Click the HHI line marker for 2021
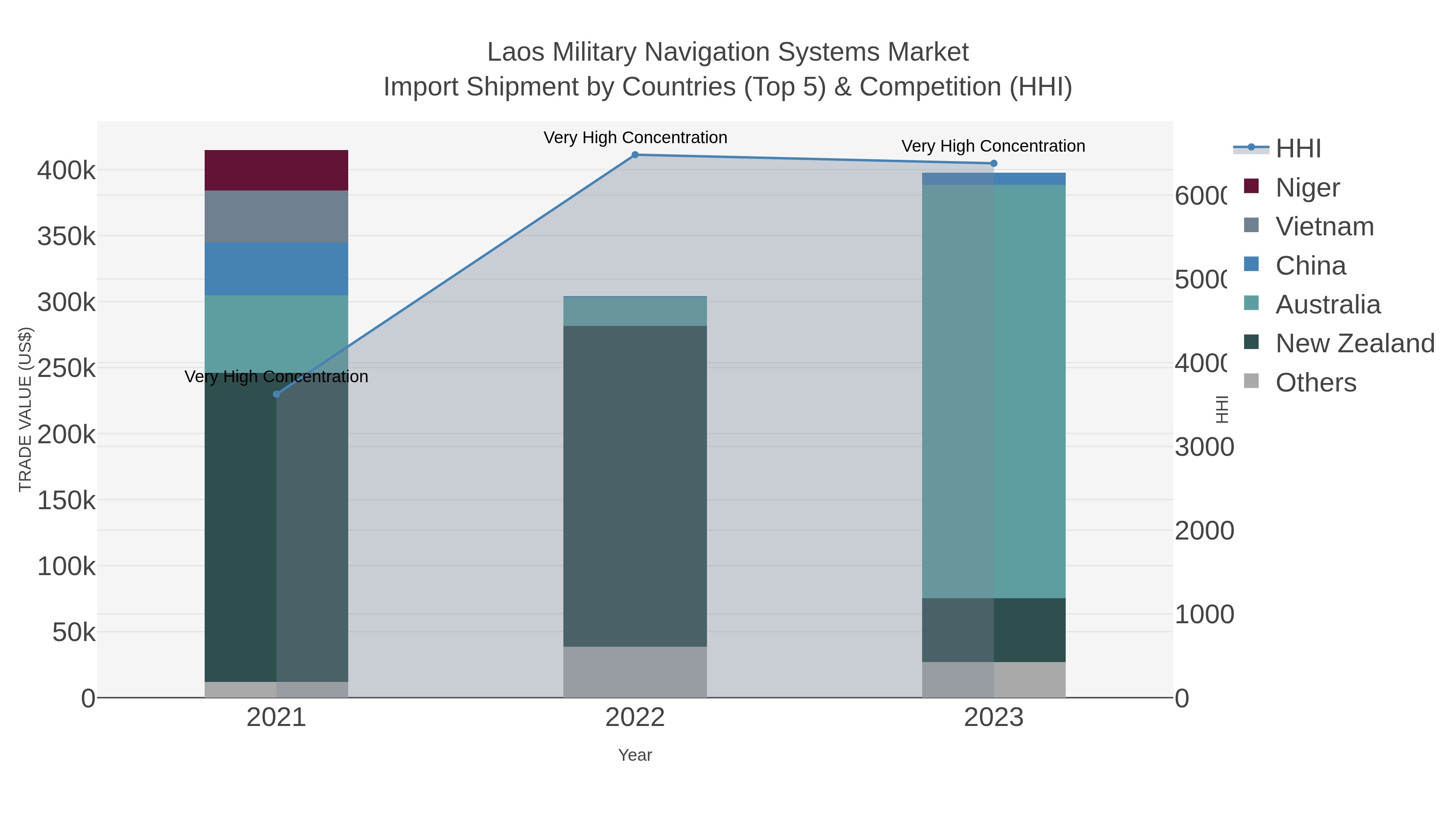This screenshot has width=1456, height=819. tap(276, 394)
